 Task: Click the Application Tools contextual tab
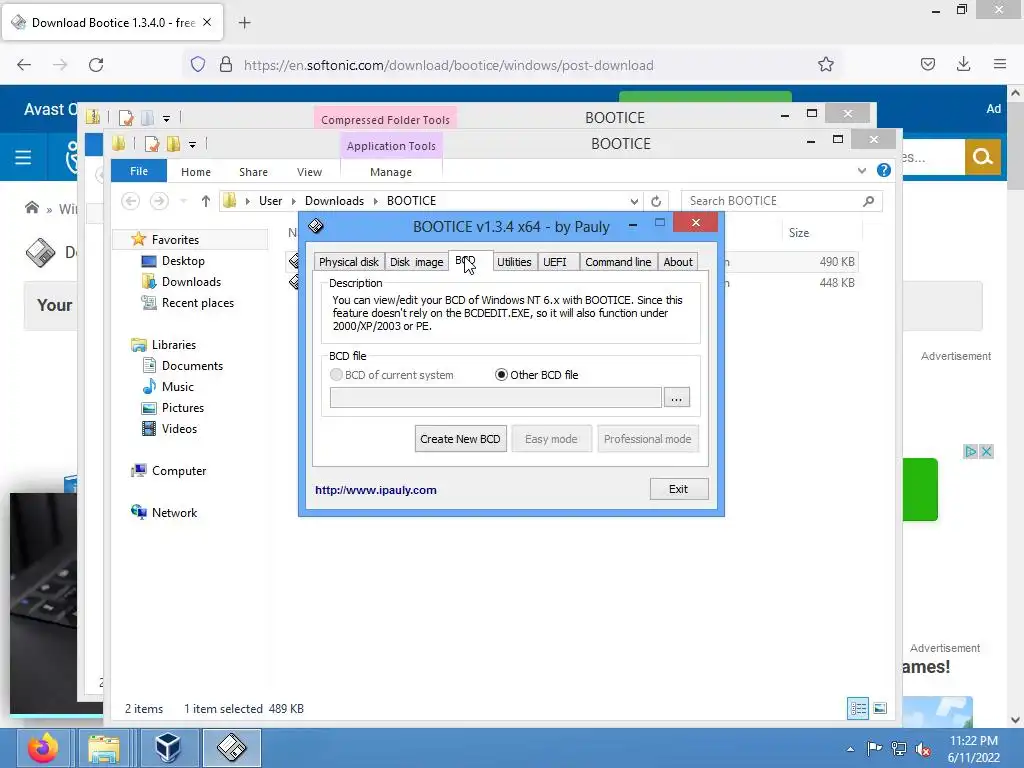point(391,146)
